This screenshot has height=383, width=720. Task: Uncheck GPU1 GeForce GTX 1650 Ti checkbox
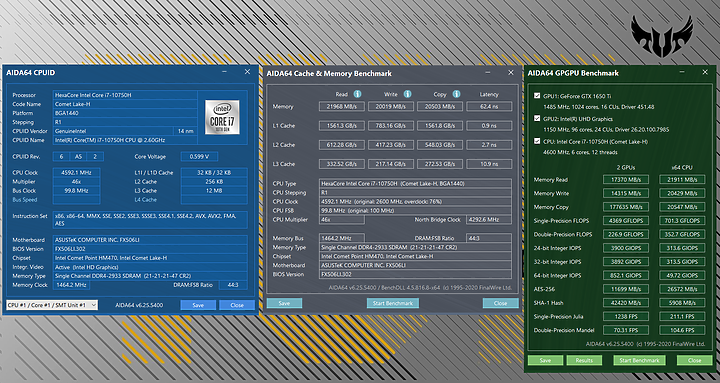537,96
